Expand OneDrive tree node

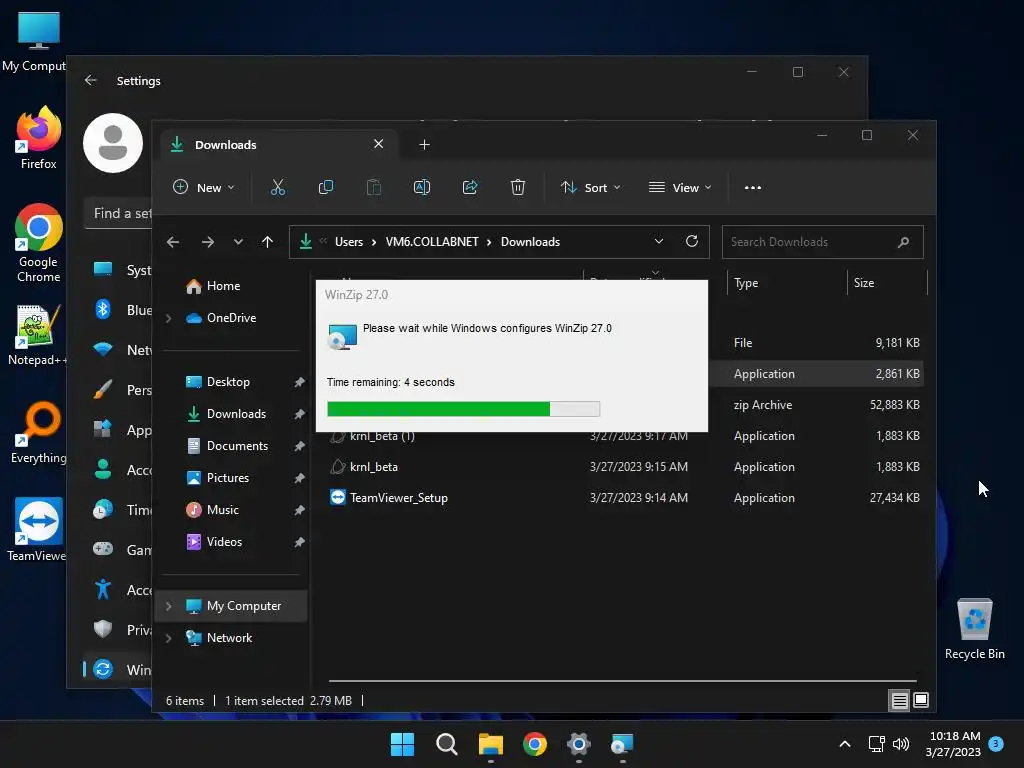[x=168, y=318]
